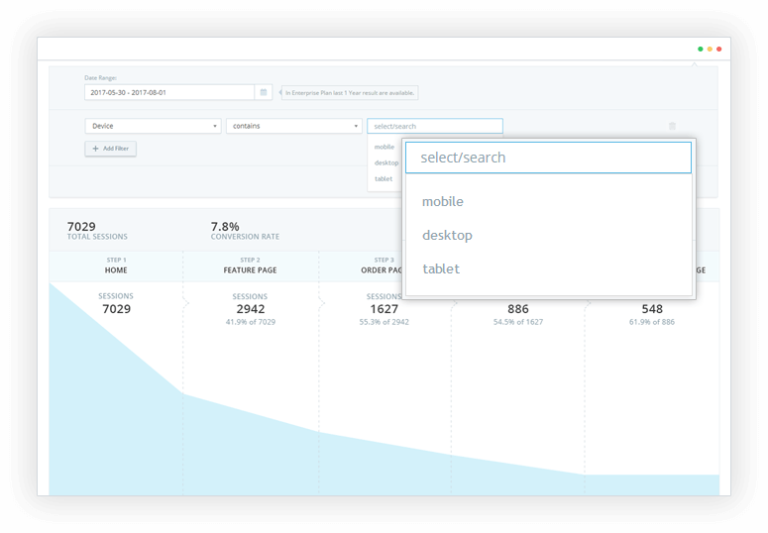Click the small select/search filter value field
768x533 pixels.
[435, 126]
